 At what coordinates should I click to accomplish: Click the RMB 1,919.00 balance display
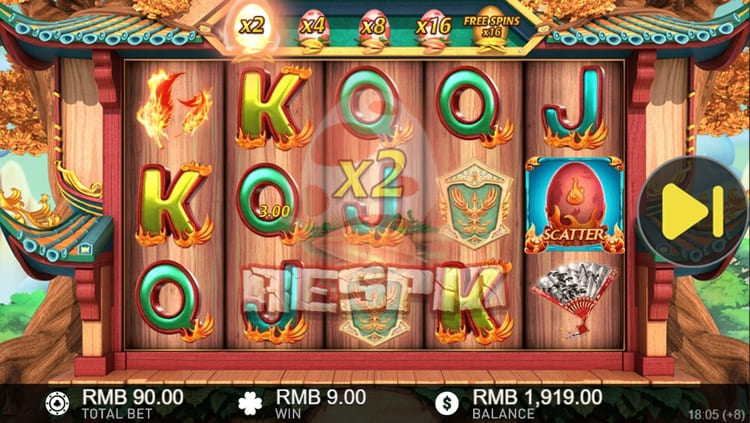537,397
